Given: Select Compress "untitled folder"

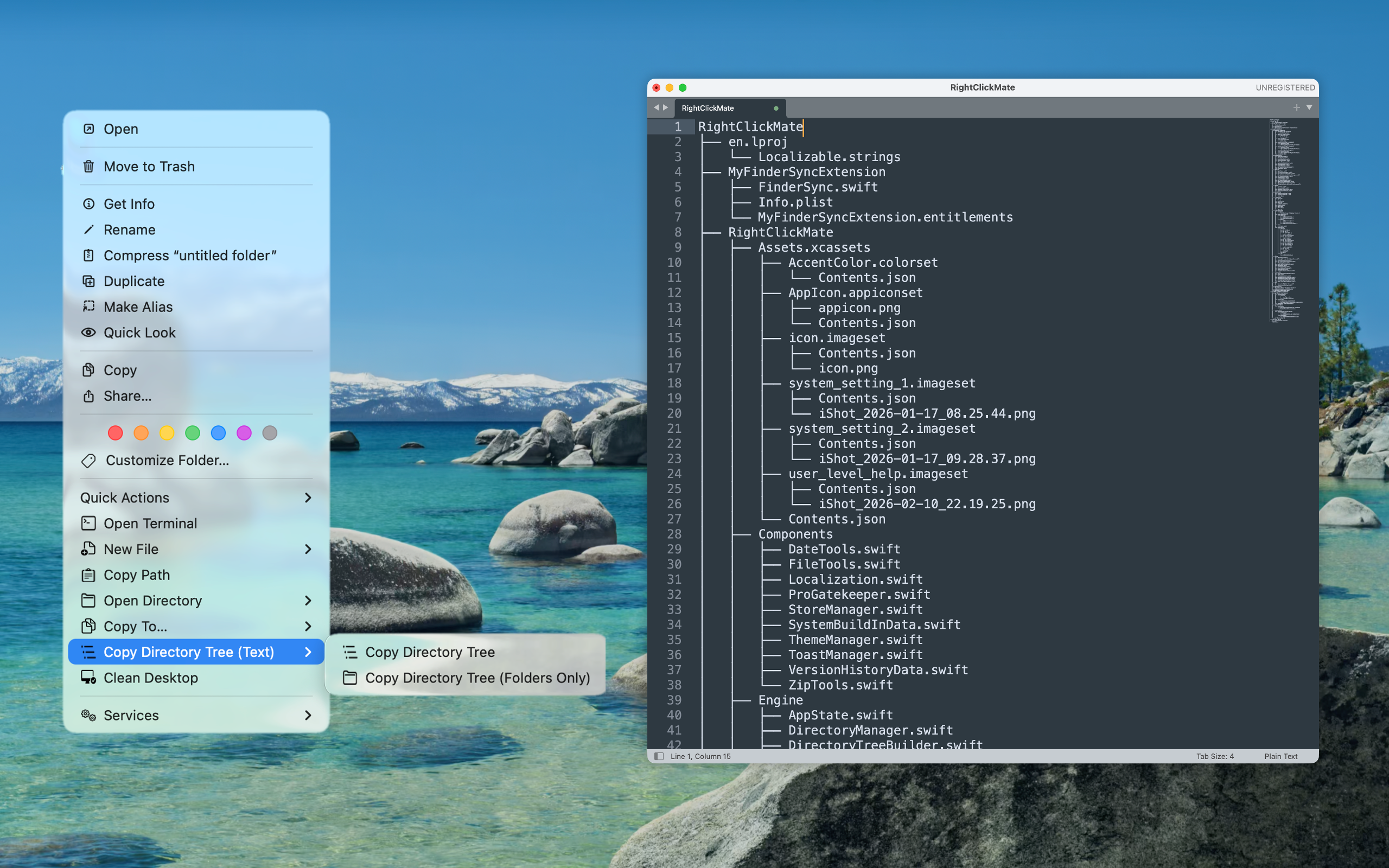Looking at the screenshot, I should pyautogui.click(x=196, y=256).
